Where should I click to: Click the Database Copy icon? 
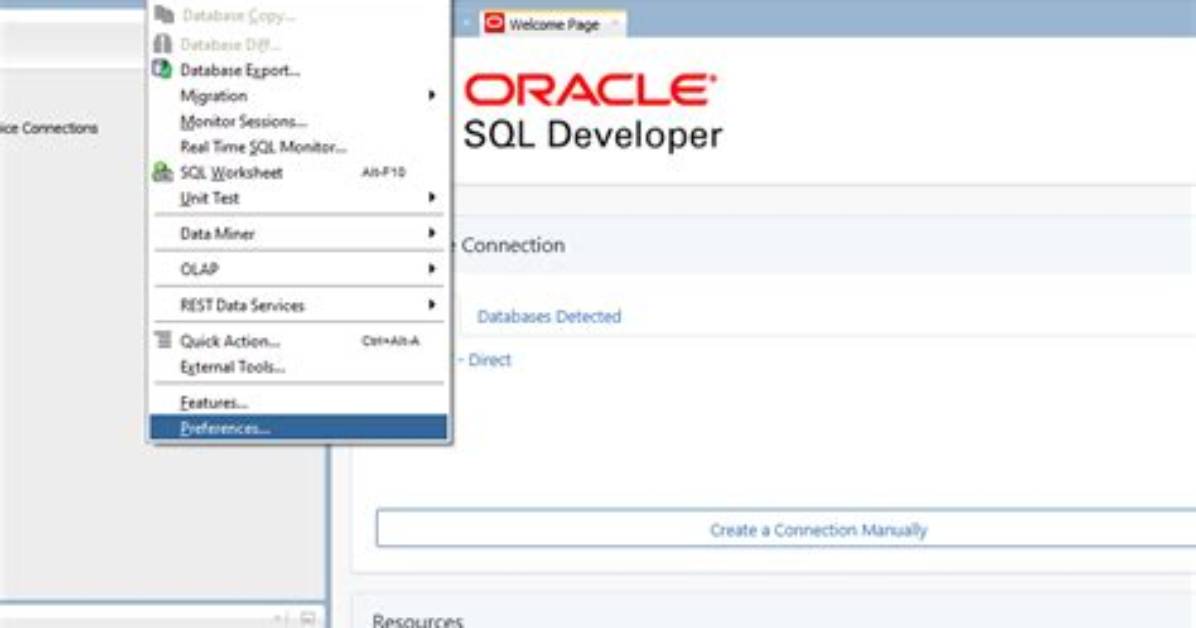click(x=164, y=14)
